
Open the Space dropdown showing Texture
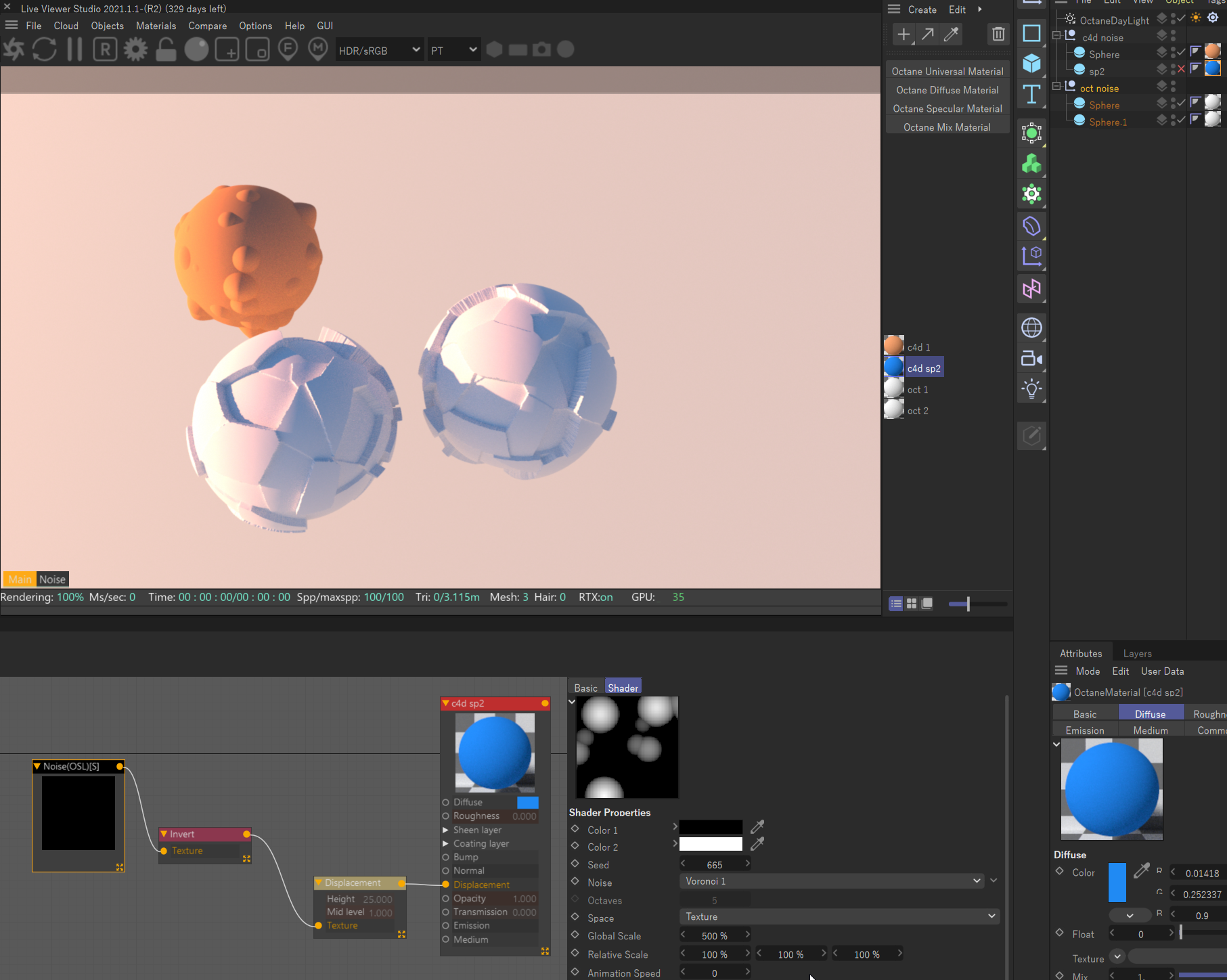point(839,916)
